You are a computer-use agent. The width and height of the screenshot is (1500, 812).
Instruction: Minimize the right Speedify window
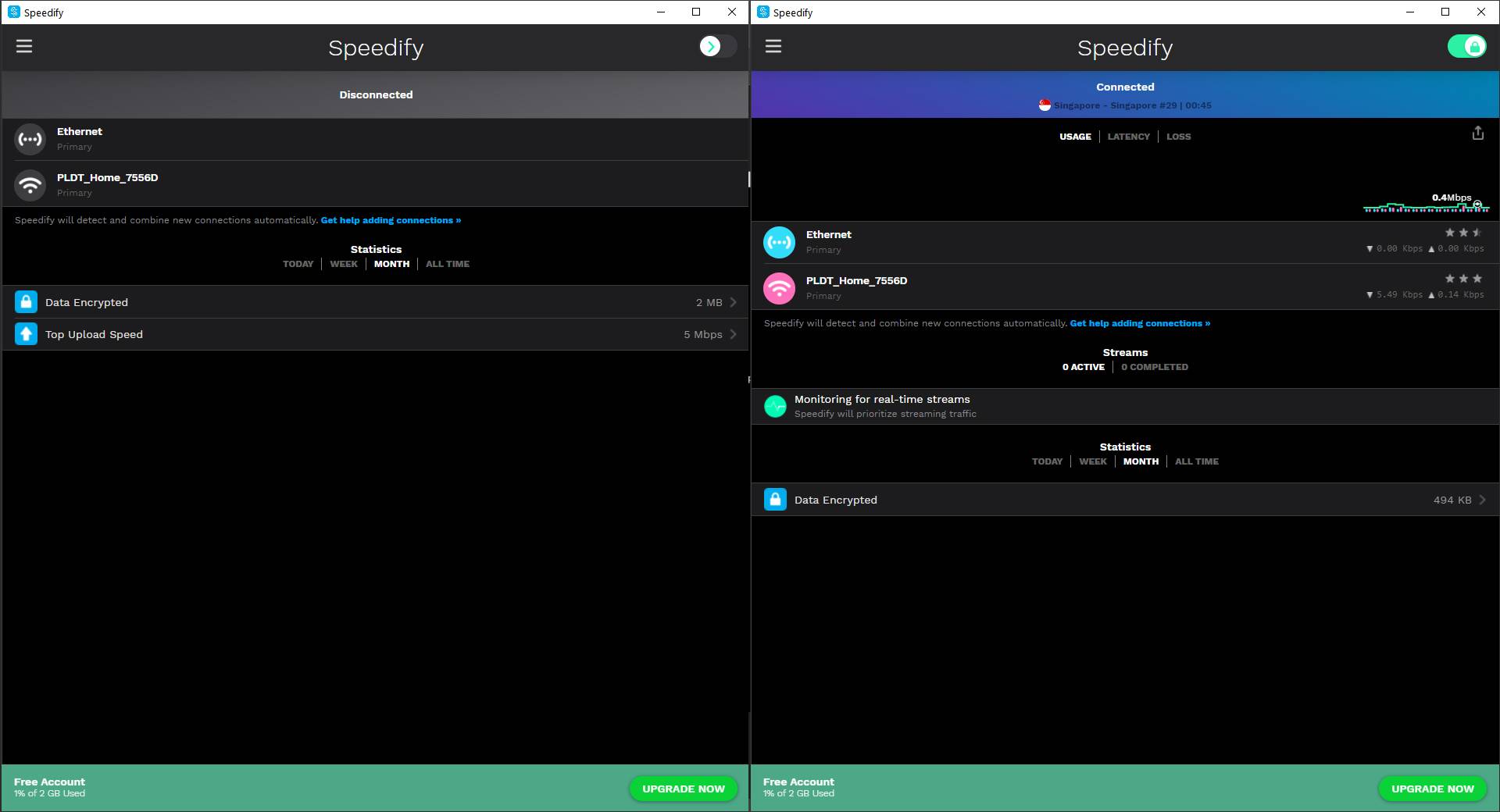click(1410, 12)
